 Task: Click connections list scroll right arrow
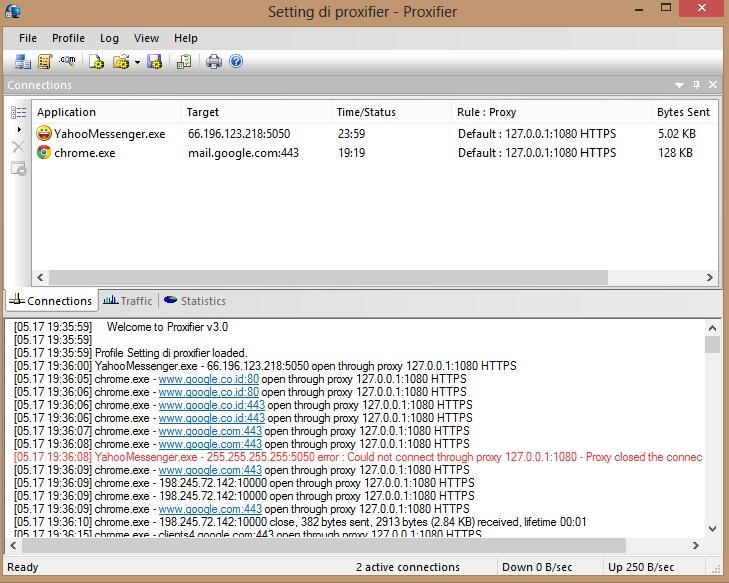click(710, 278)
